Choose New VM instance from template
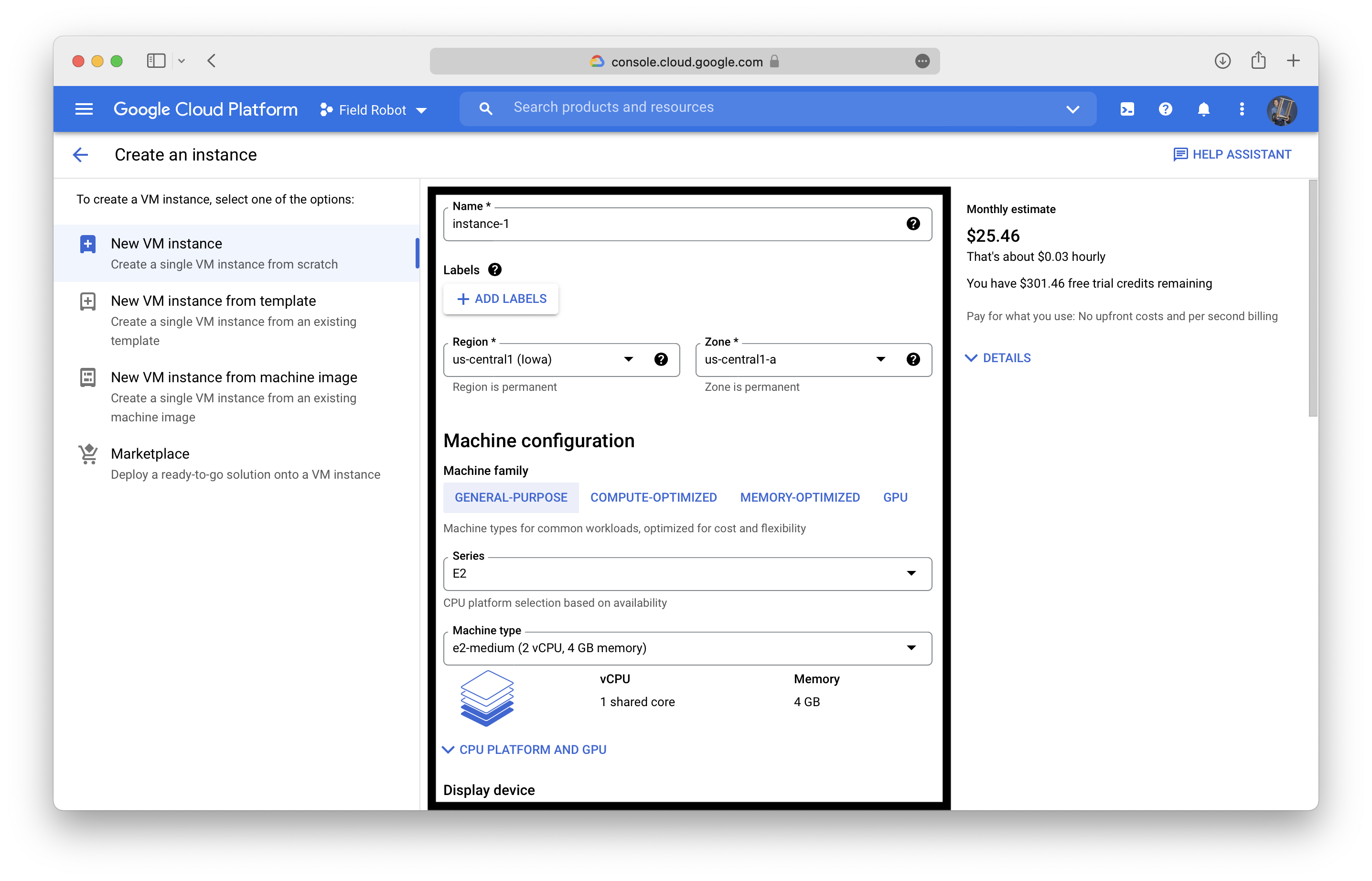Screen dimensions: 1372x881 click(236, 320)
